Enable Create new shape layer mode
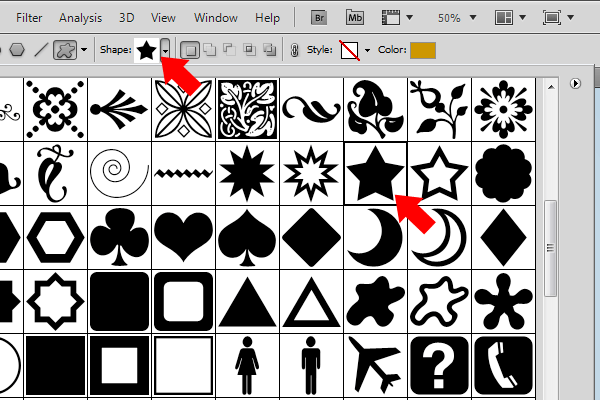This screenshot has height=400, width=600. pos(190,50)
